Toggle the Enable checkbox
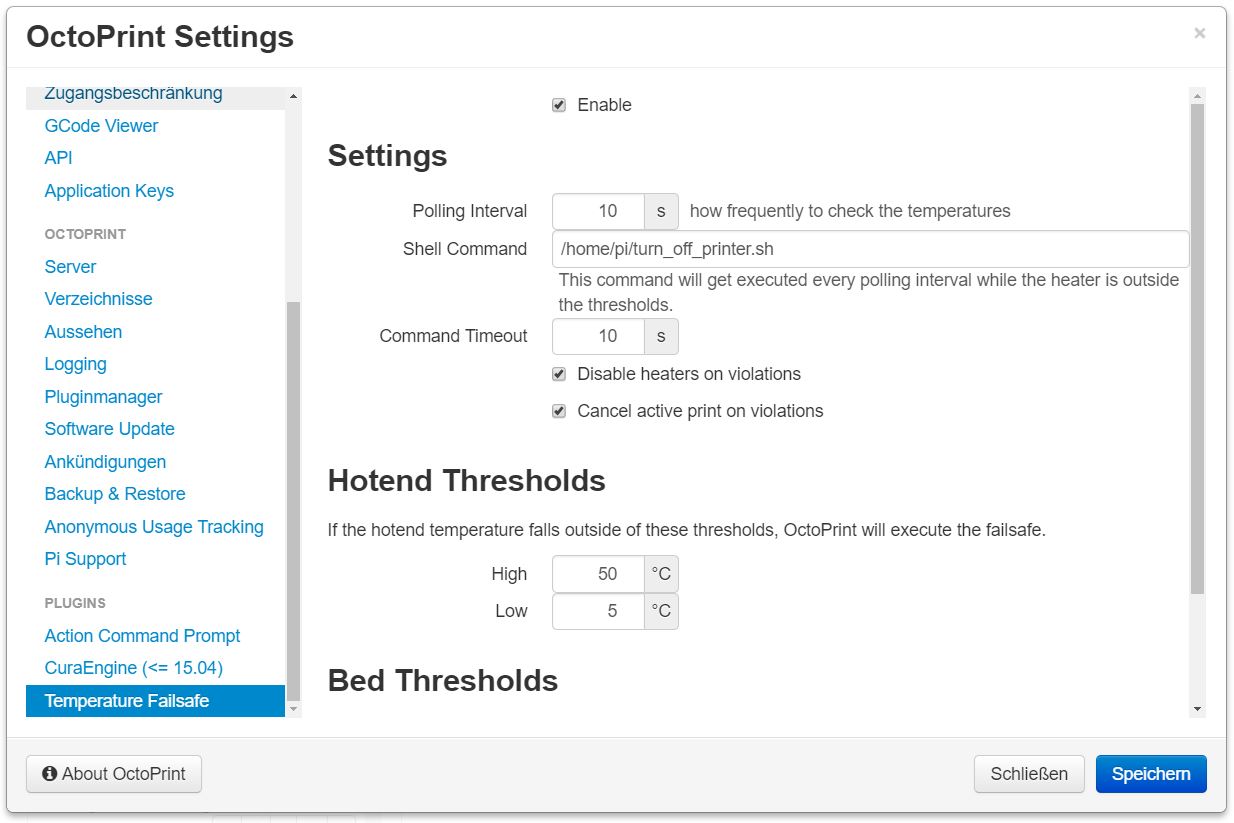Image resolution: width=1234 pixels, height=823 pixels. click(x=559, y=105)
